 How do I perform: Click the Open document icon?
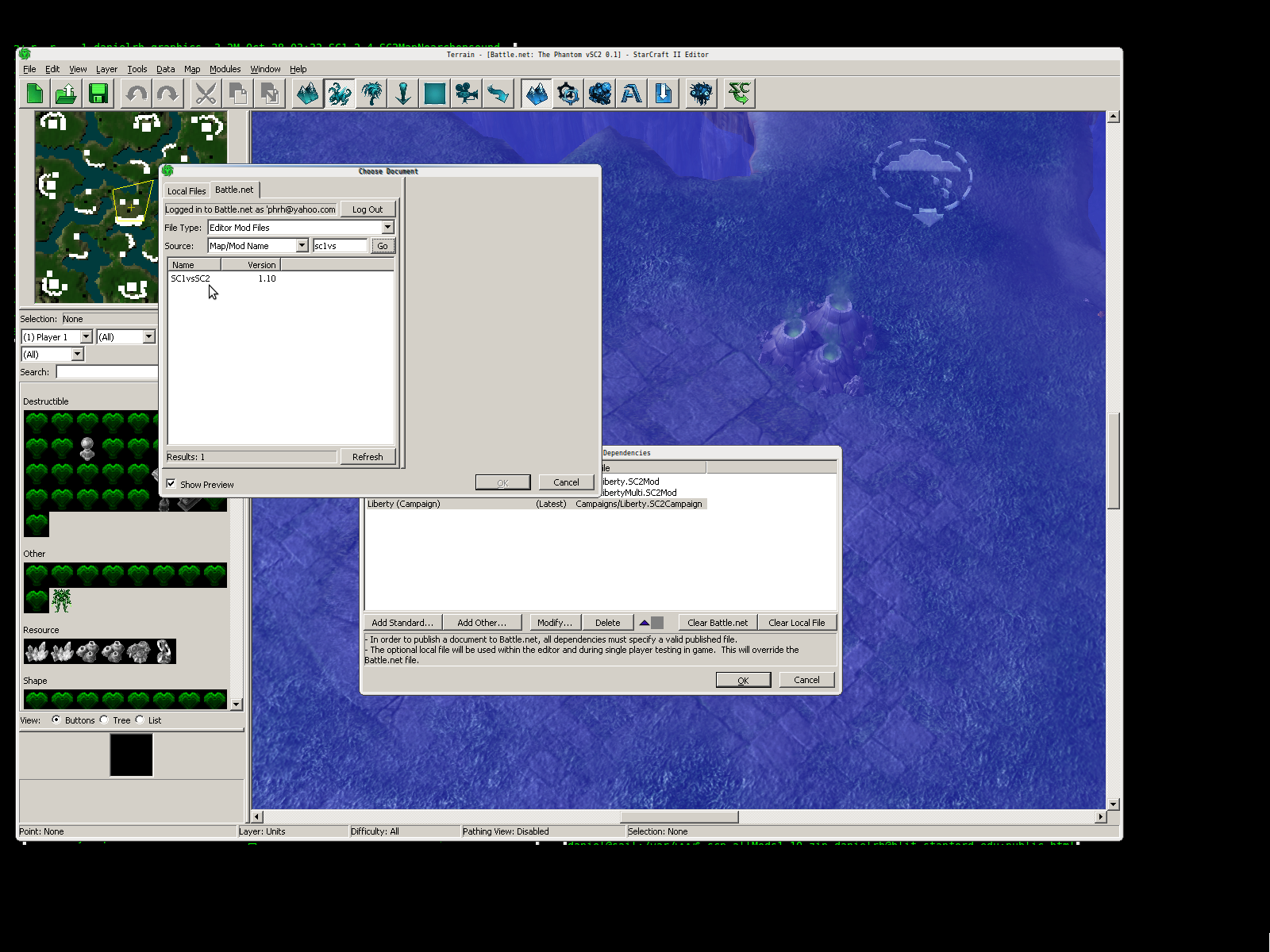66,94
